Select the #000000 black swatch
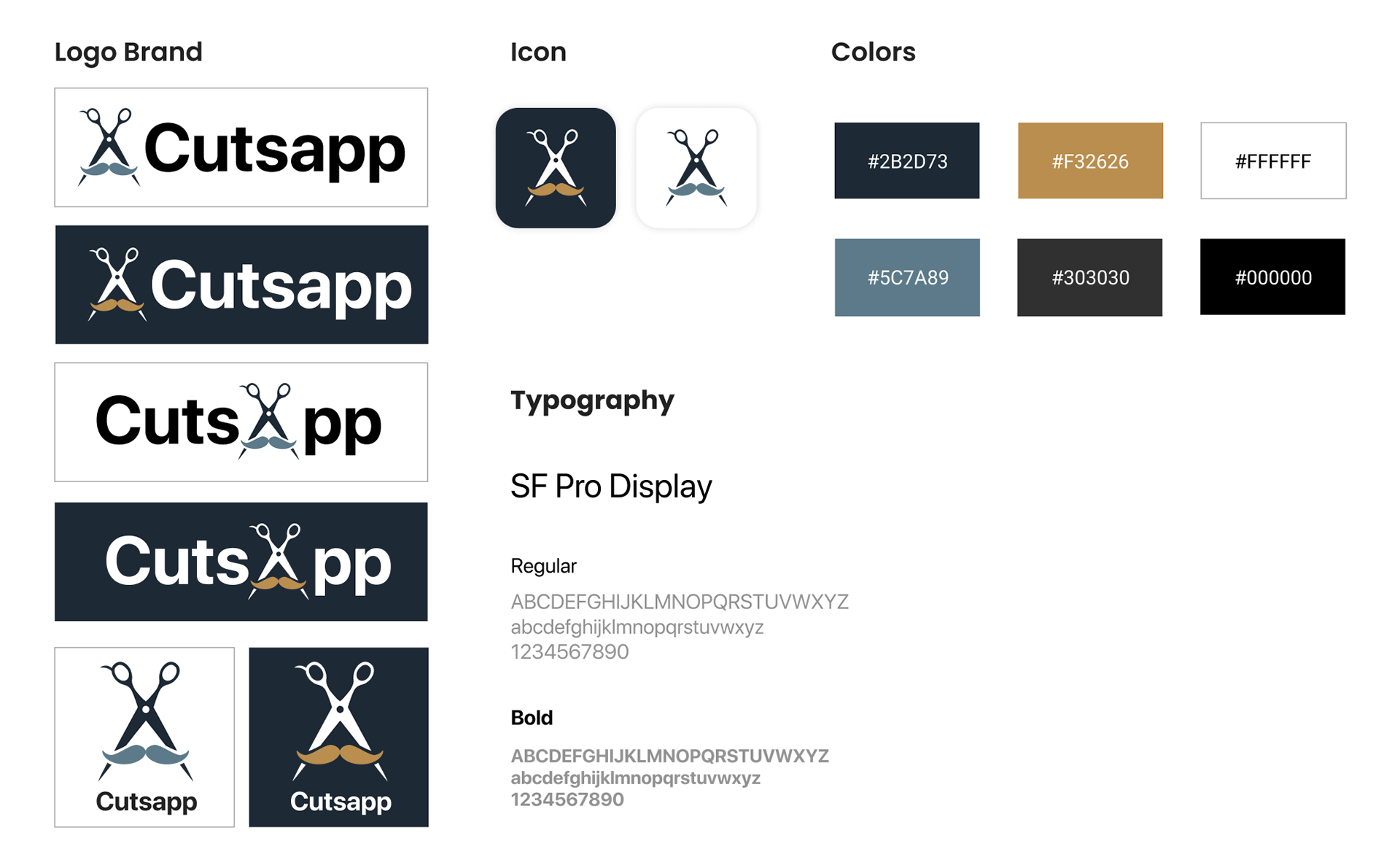 pos(1273,277)
